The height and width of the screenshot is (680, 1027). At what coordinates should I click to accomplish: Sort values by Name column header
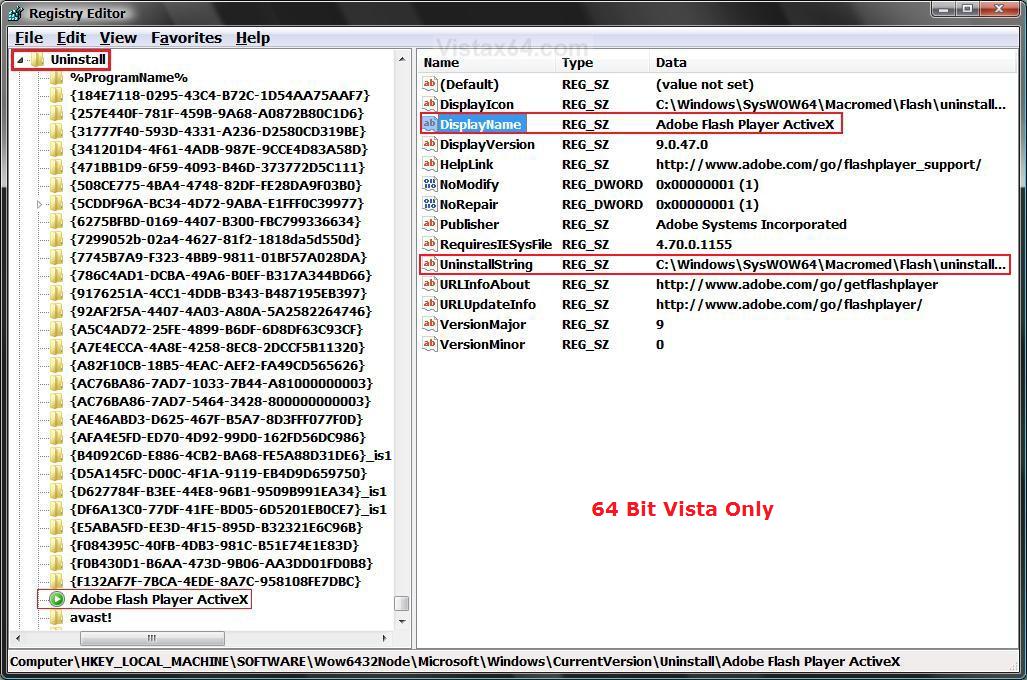coord(485,62)
